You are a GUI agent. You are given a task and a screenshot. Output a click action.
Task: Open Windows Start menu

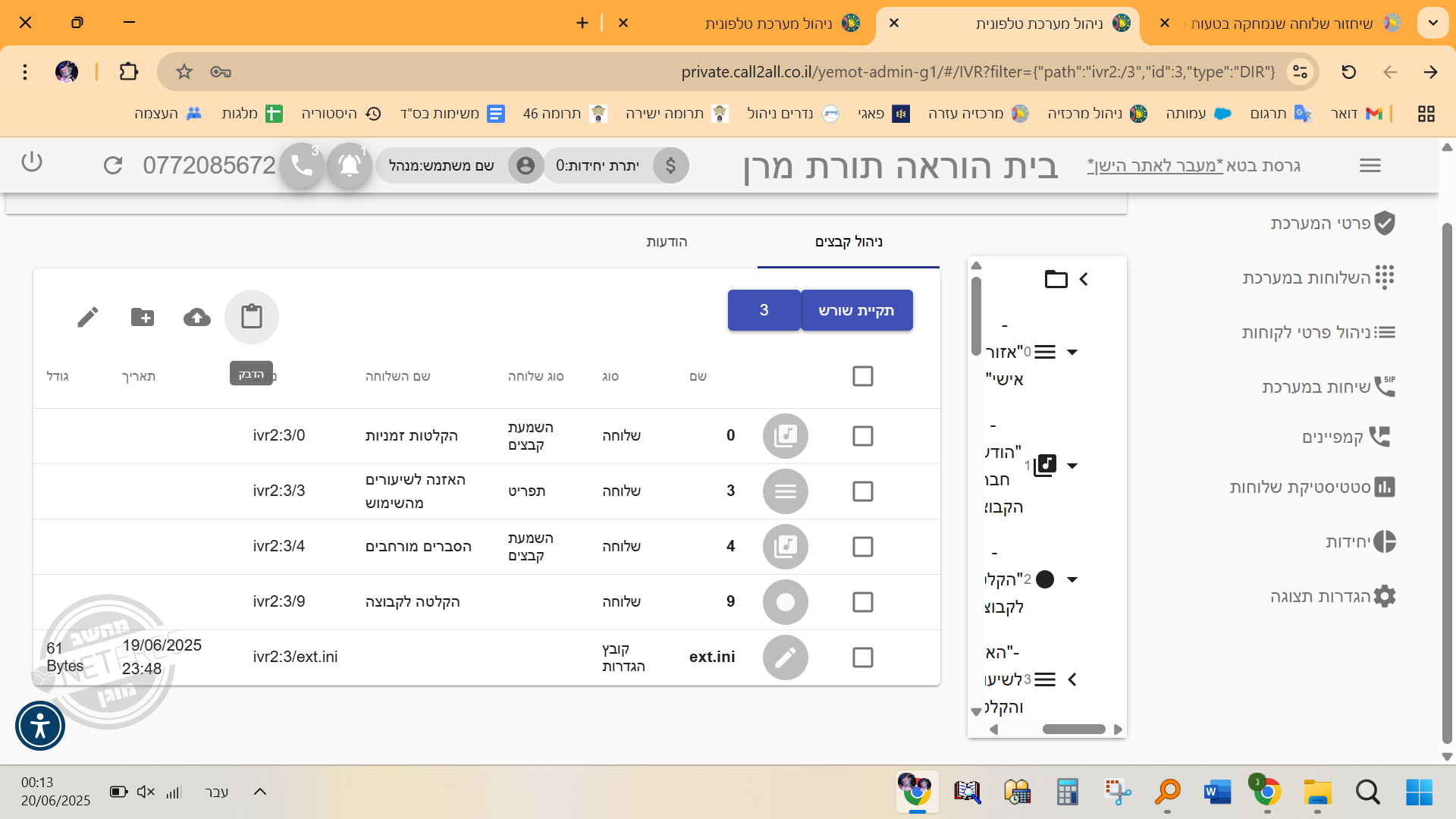coord(1419,792)
